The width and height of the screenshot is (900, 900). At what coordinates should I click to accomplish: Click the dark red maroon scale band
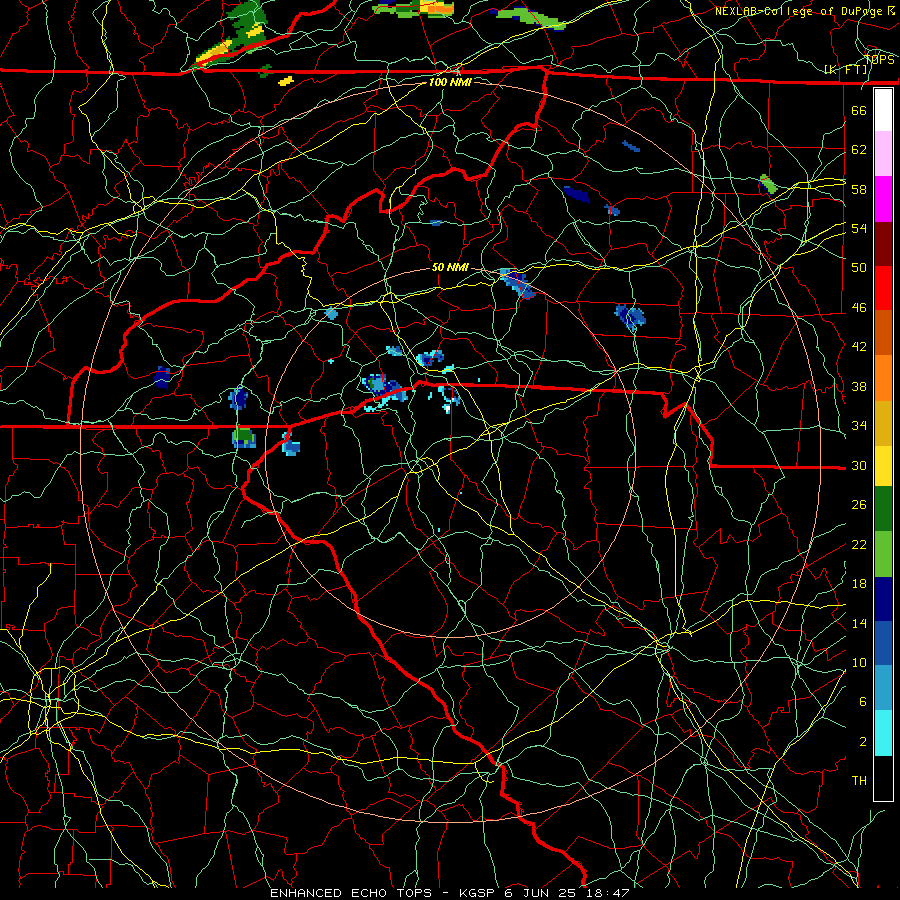pyautogui.click(x=883, y=243)
